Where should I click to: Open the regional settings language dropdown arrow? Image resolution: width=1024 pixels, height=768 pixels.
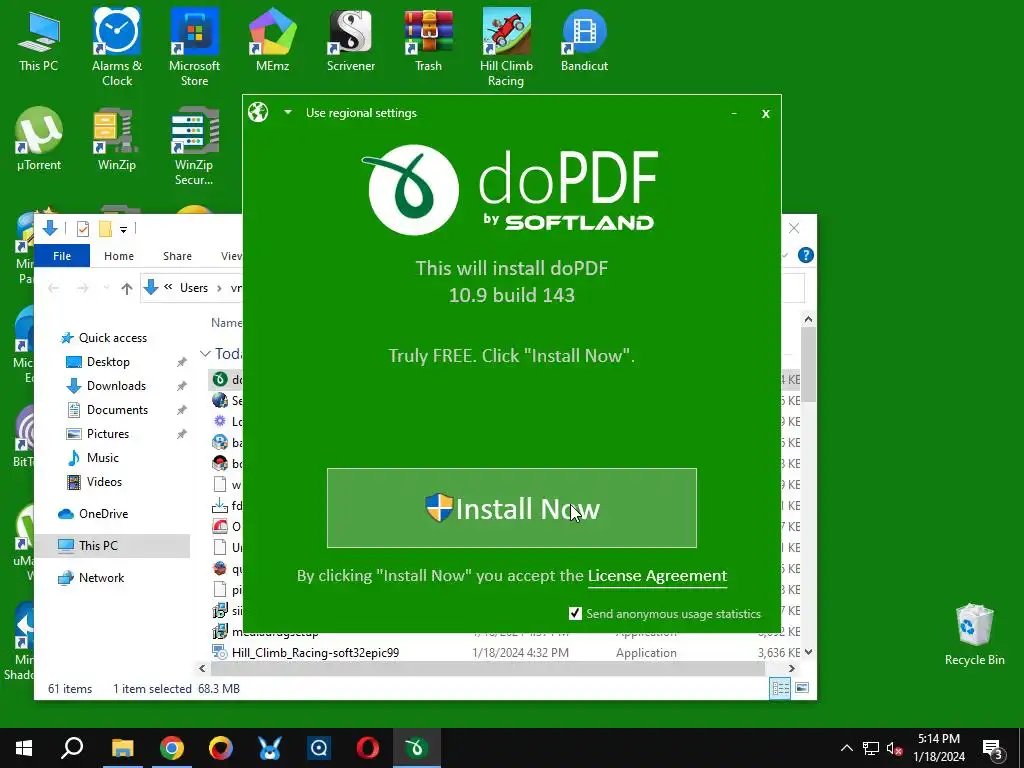[287, 112]
